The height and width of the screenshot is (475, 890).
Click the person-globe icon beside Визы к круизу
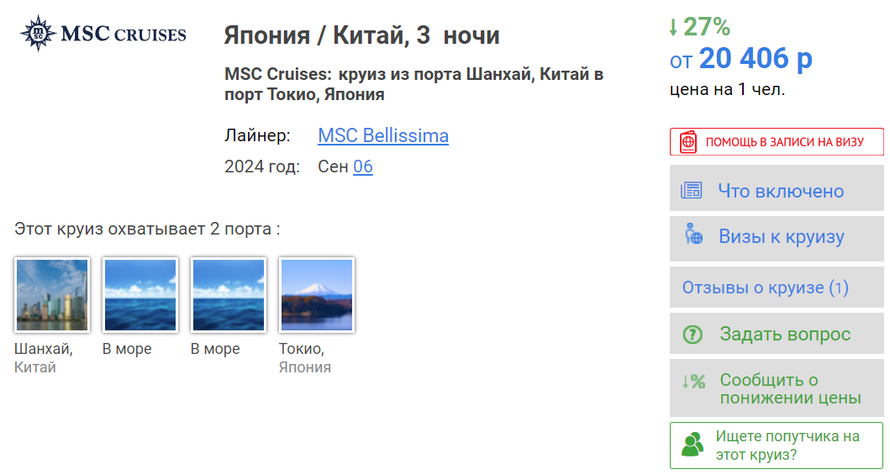tap(694, 234)
